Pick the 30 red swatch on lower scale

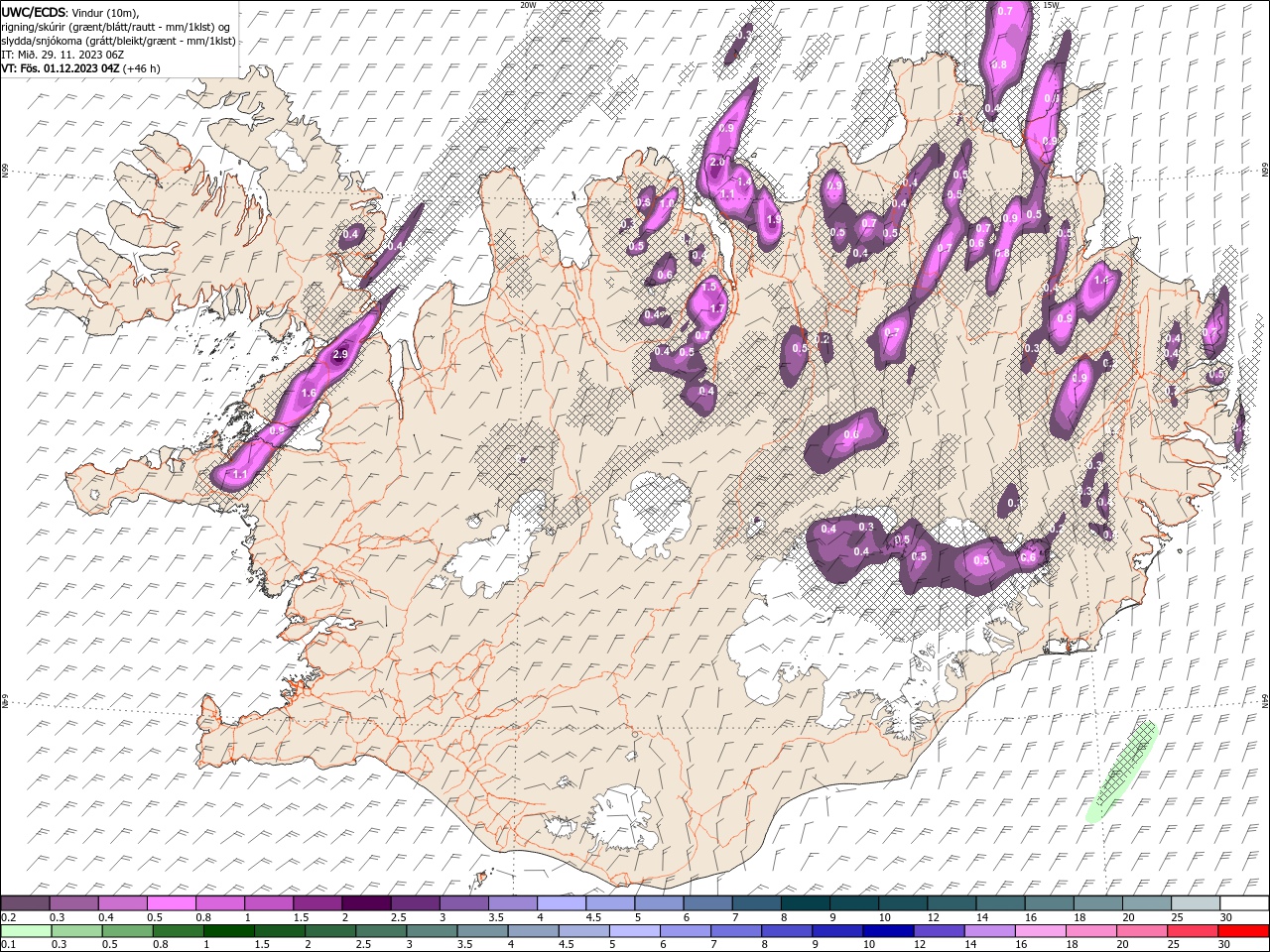tap(1243, 931)
